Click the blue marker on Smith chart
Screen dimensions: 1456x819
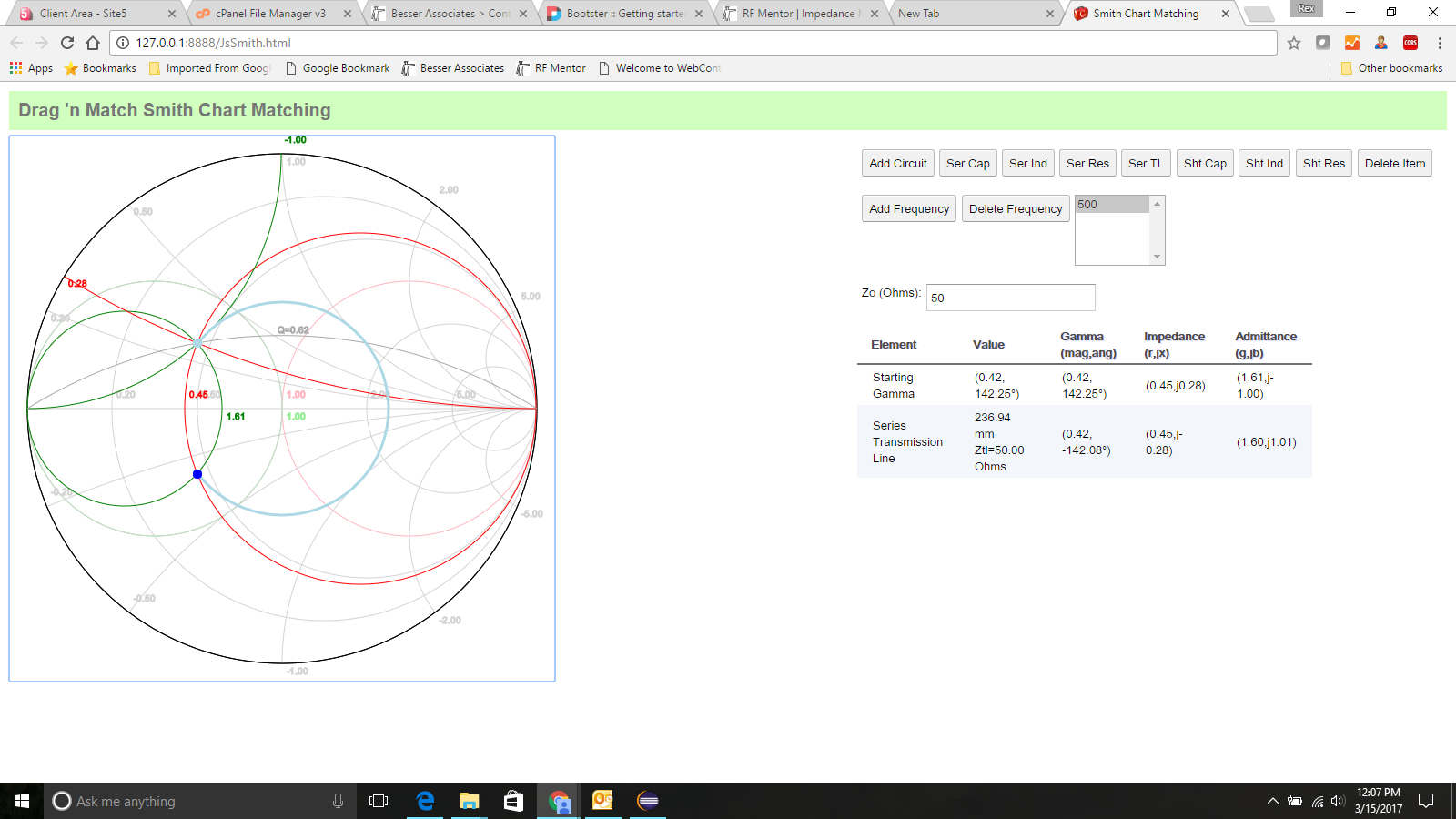tap(197, 474)
